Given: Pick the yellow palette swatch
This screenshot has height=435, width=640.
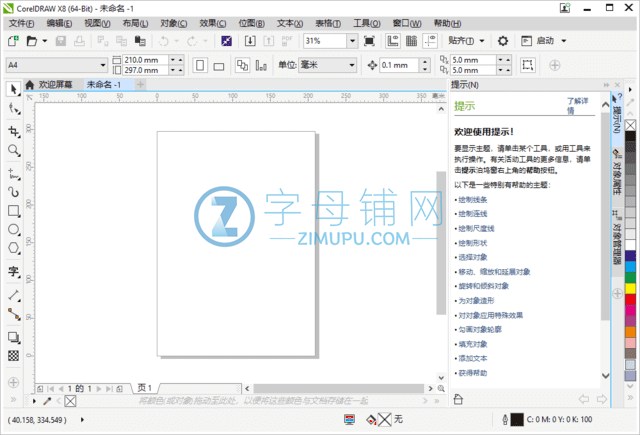Looking at the screenshot, I should point(630,289).
